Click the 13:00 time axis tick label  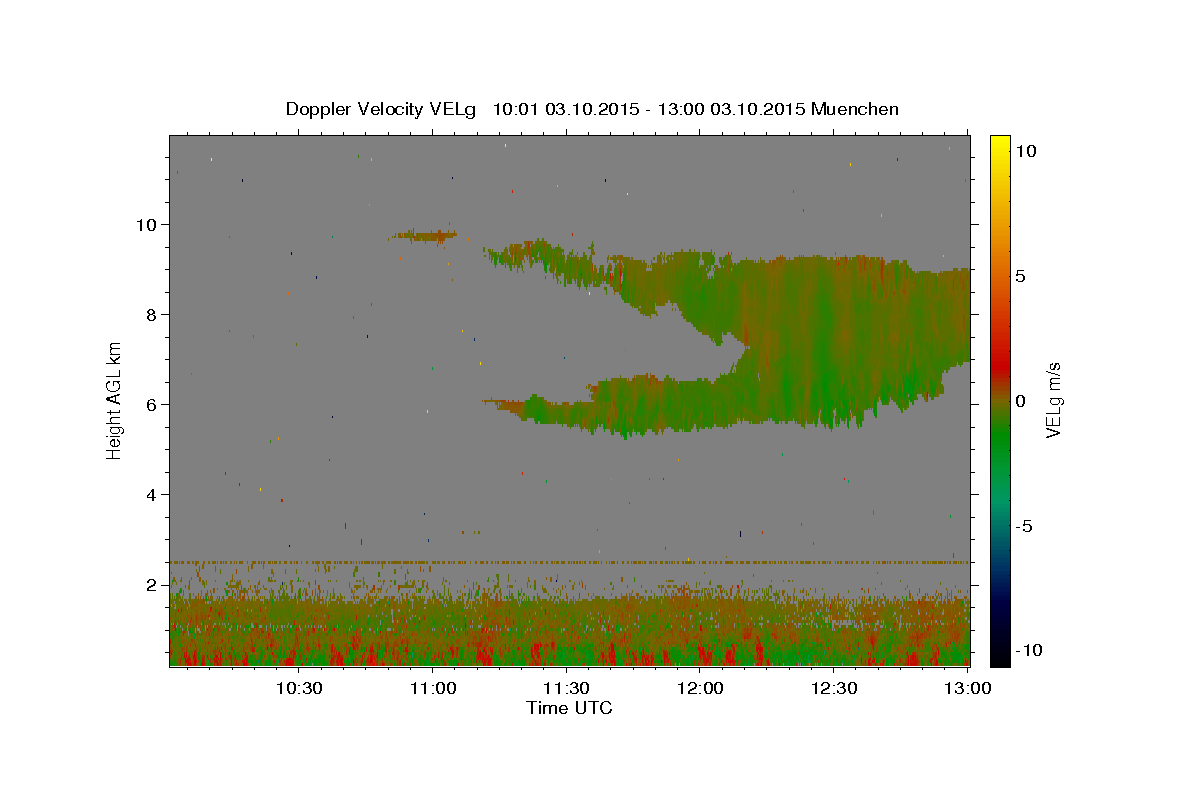coord(968,689)
